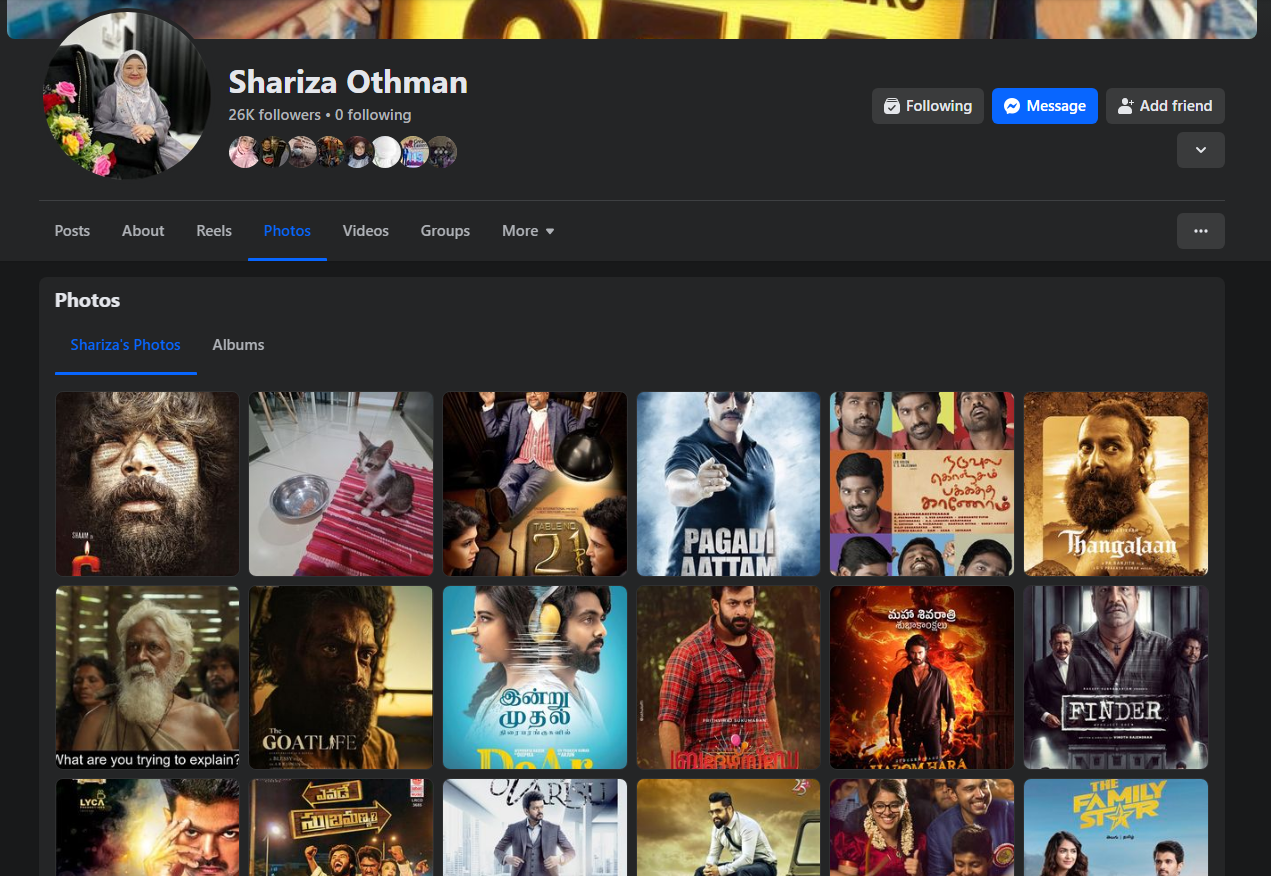Expand the More tab dropdown

pyautogui.click(x=528, y=231)
